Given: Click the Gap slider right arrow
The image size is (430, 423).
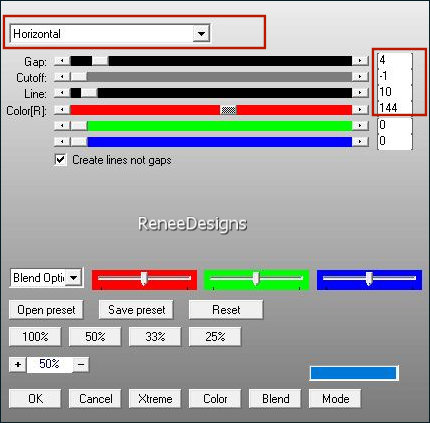Looking at the screenshot, I should point(360,61).
